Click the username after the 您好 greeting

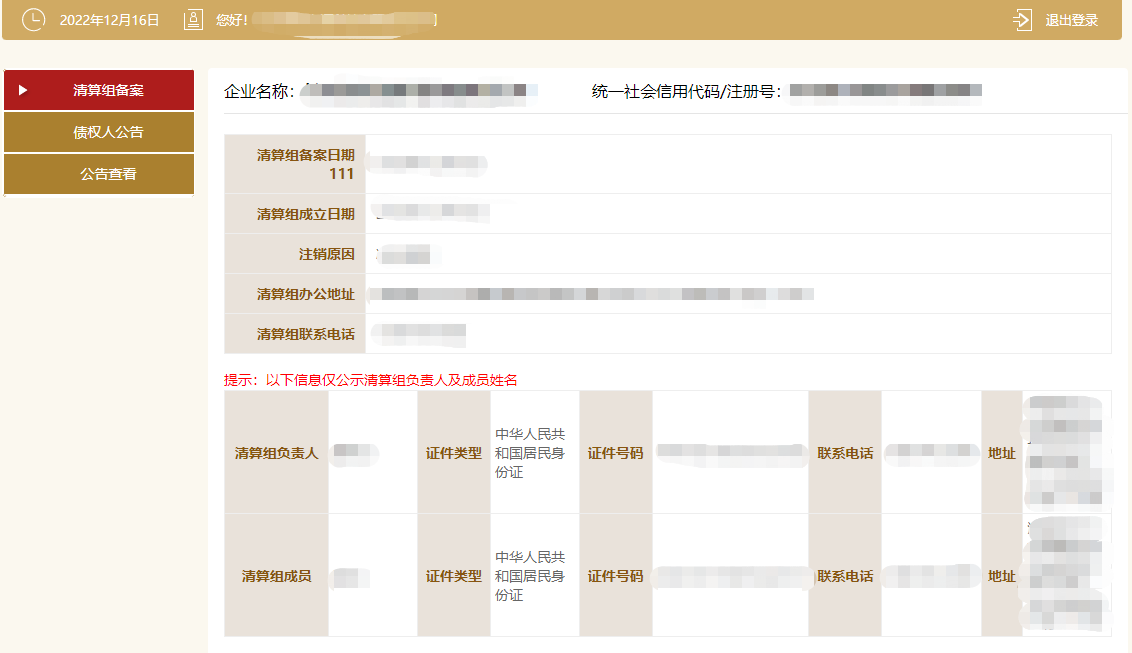[x=342, y=20]
